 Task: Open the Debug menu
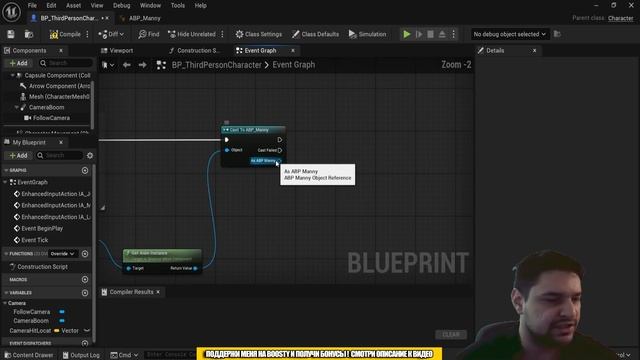click(121, 5)
